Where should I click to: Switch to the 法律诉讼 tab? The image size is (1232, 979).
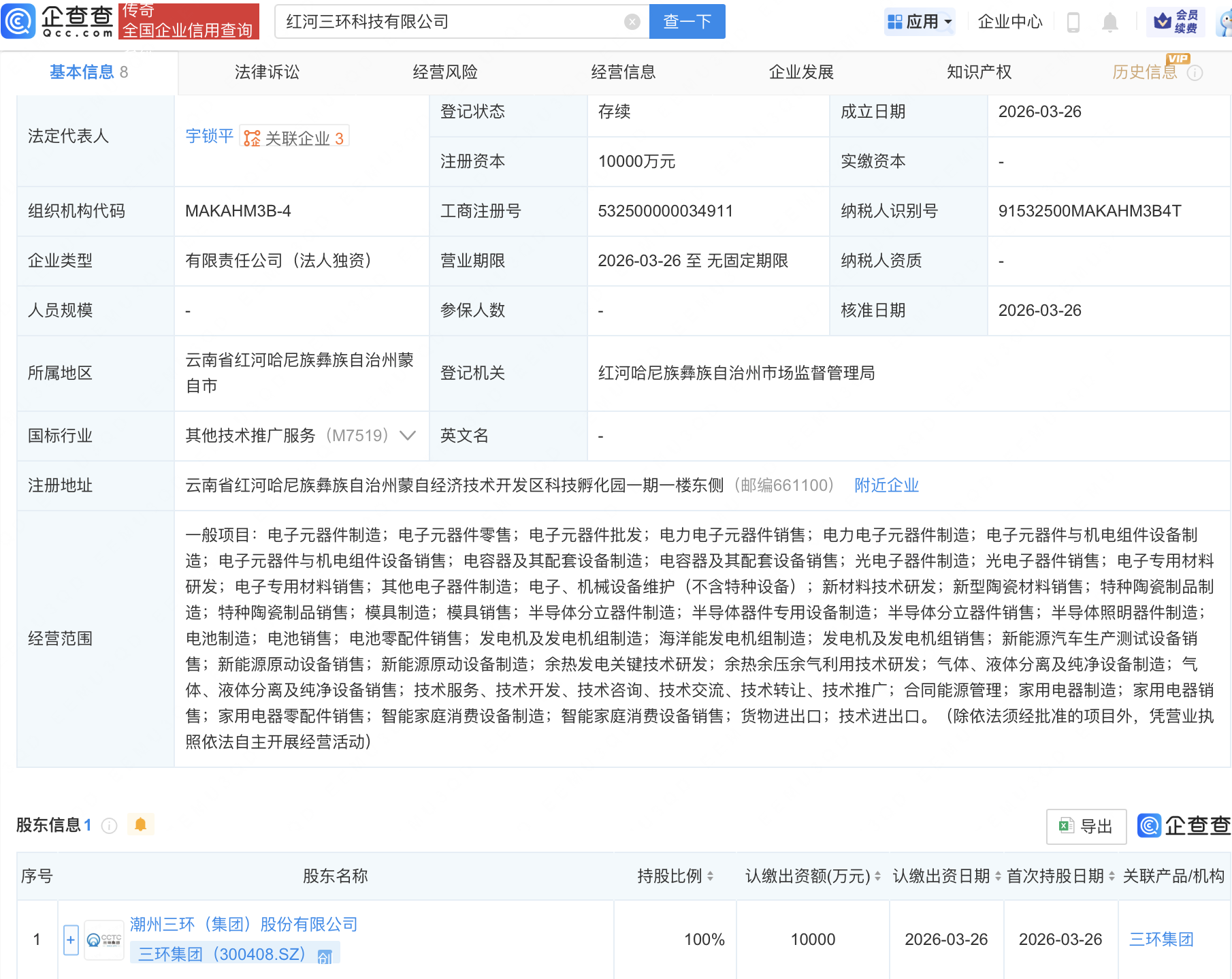tap(267, 71)
